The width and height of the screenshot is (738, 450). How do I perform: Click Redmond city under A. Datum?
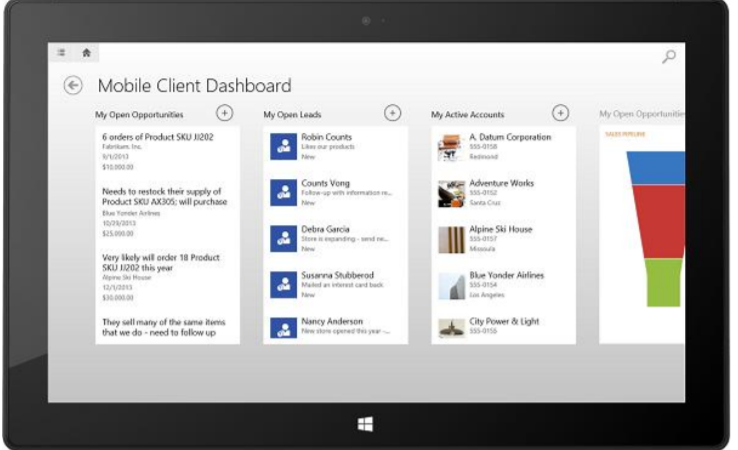pos(483,156)
